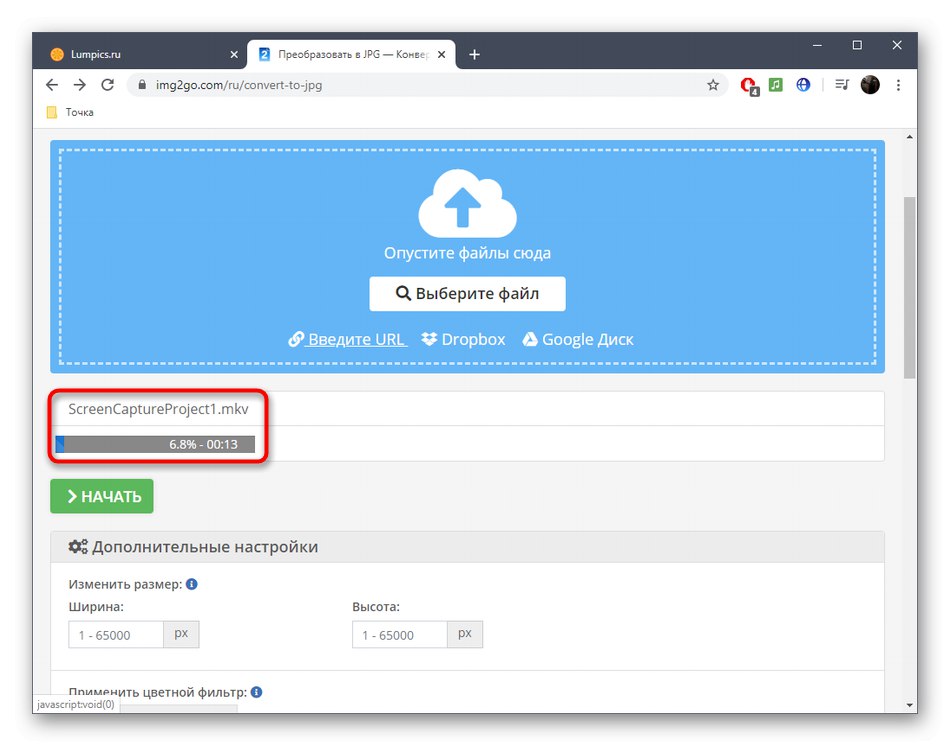Choose a file from Google Диск
The image size is (950, 746).
[578, 339]
